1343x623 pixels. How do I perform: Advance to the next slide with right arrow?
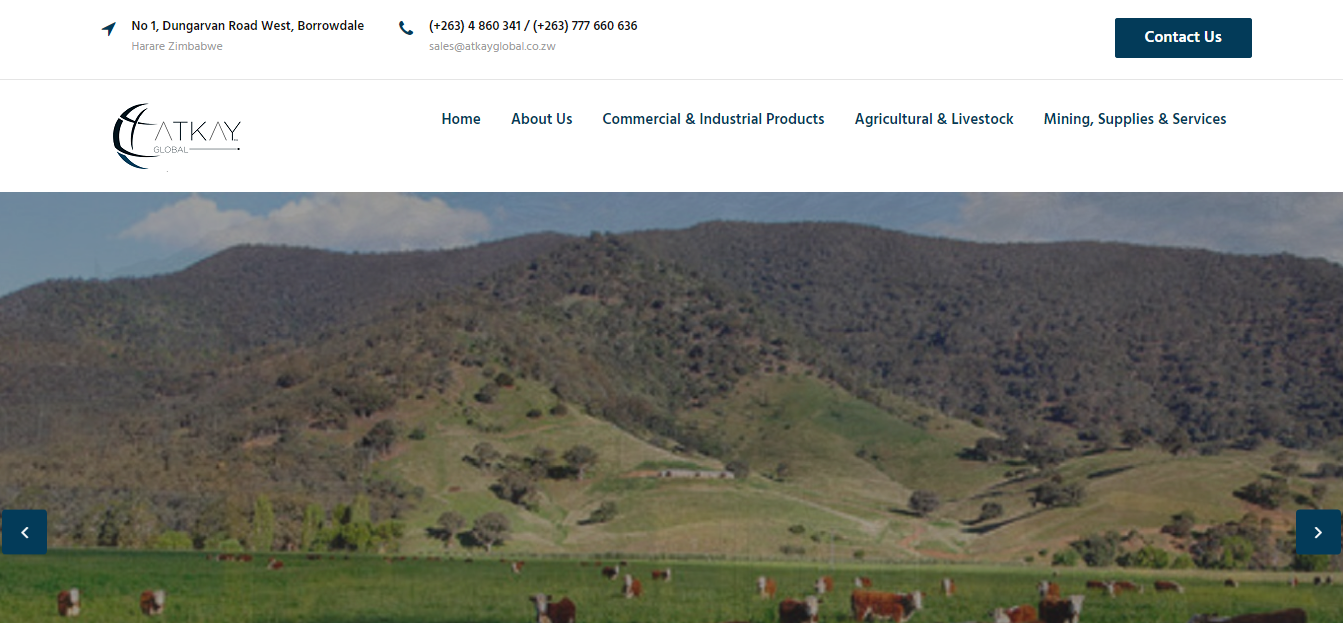[x=1318, y=532]
